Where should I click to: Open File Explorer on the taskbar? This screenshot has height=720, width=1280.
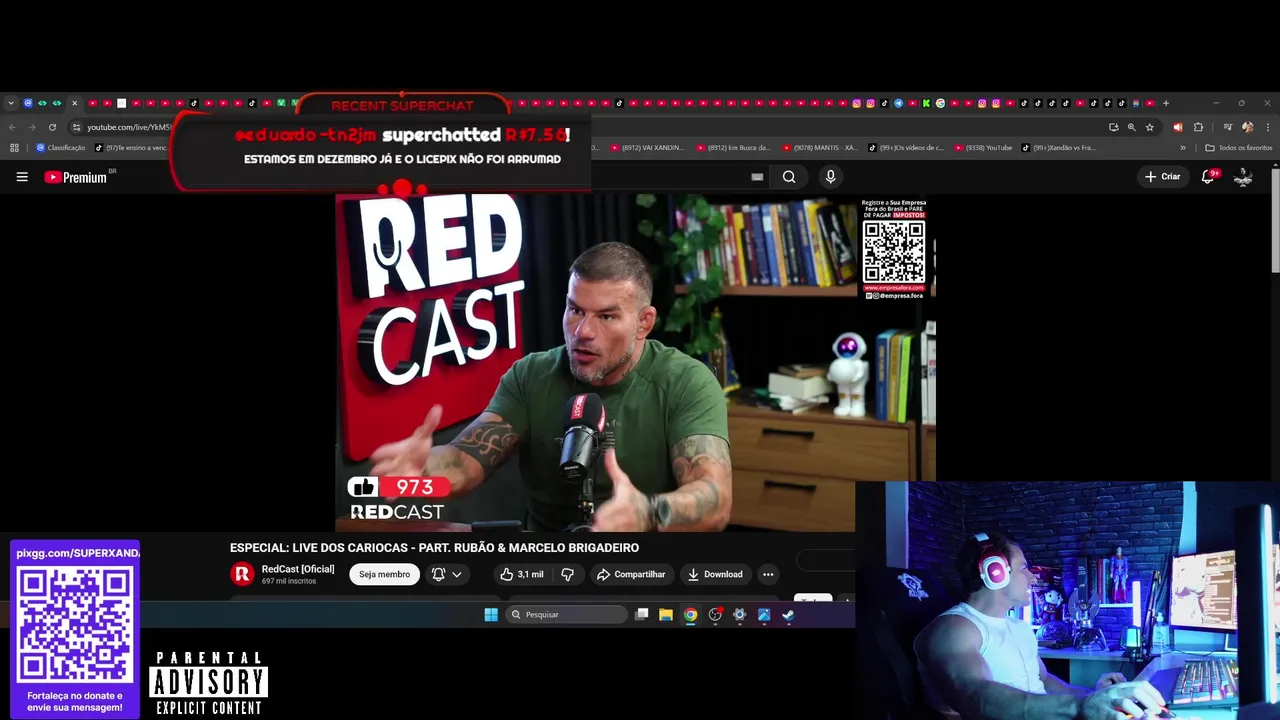(x=666, y=615)
